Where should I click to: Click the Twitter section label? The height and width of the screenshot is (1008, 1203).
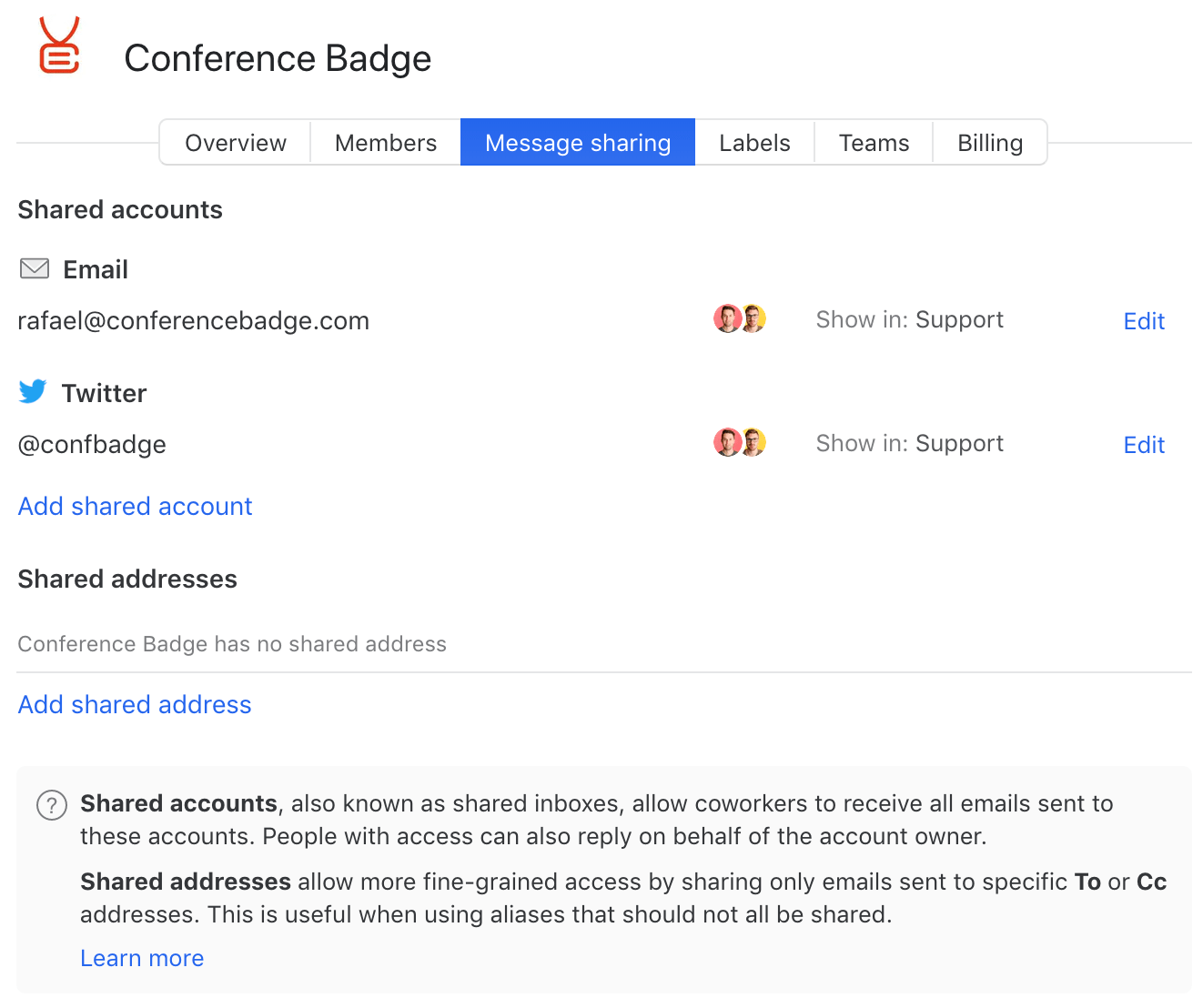(104, 393)
